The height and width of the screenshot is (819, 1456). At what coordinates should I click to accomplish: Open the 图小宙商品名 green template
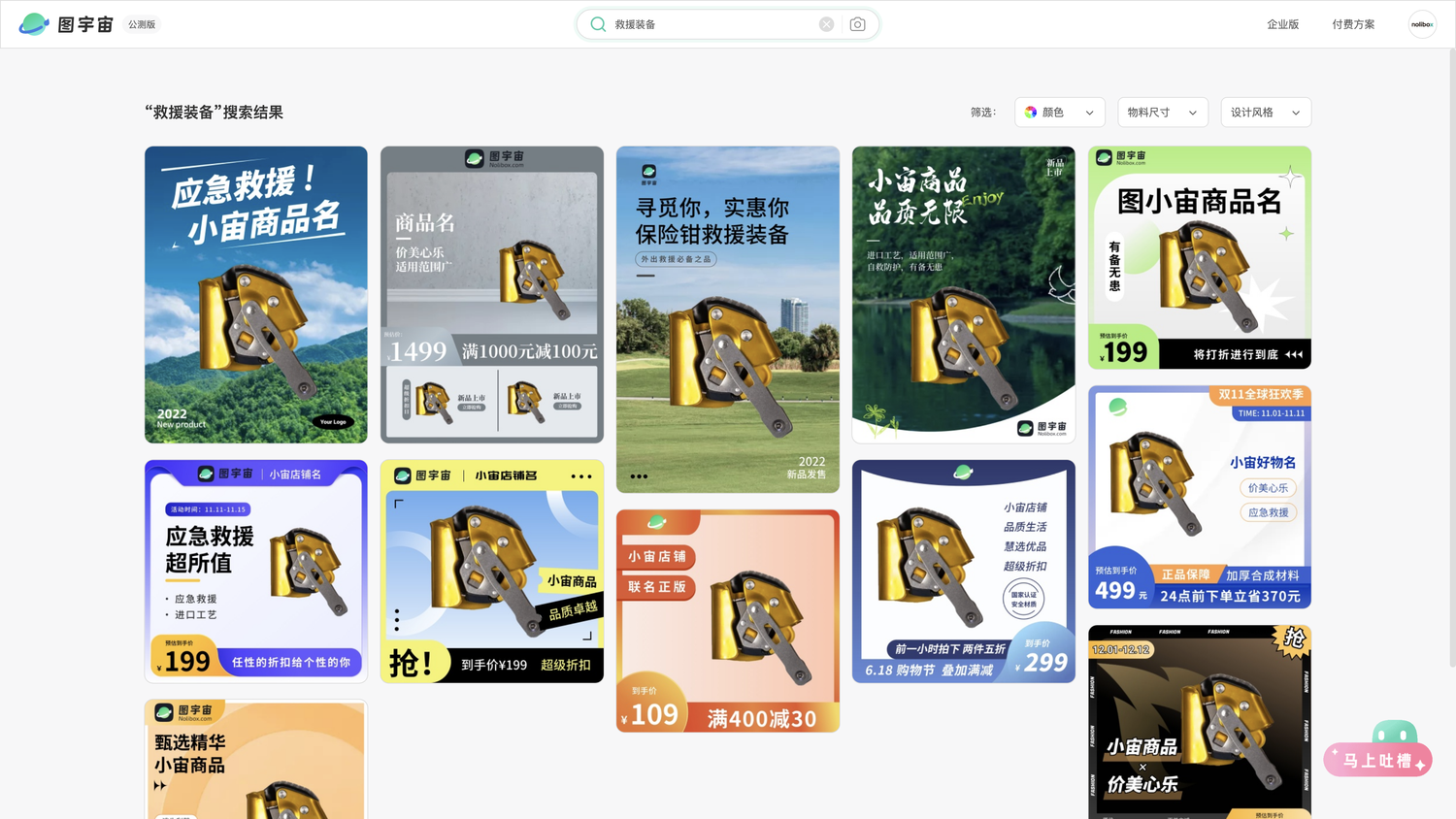(x=1200, y=257)
